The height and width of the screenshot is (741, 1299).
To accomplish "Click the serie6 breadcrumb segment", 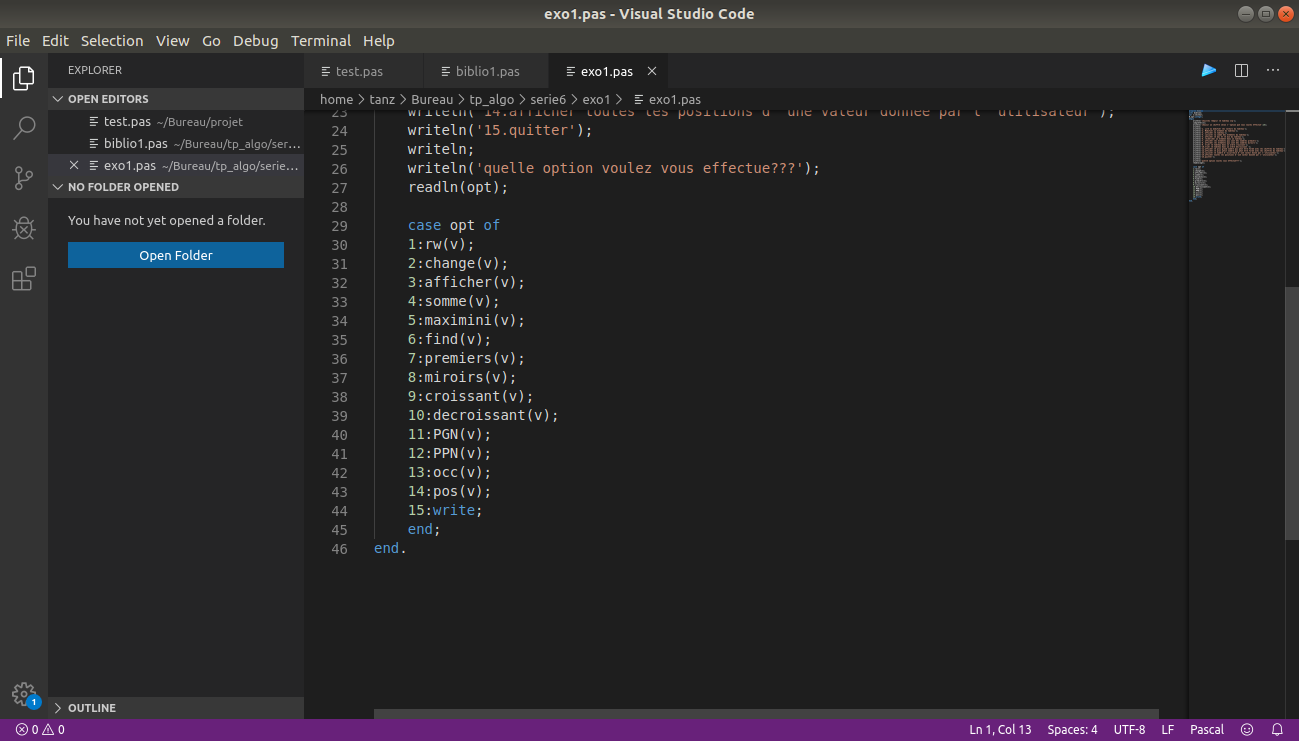I will (x=549, y=99).
